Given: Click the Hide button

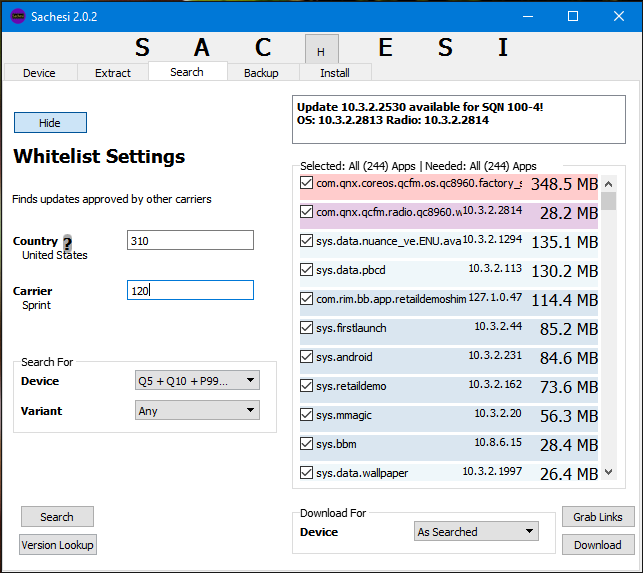Looking at the screenshot, I should tap(50, 123).
